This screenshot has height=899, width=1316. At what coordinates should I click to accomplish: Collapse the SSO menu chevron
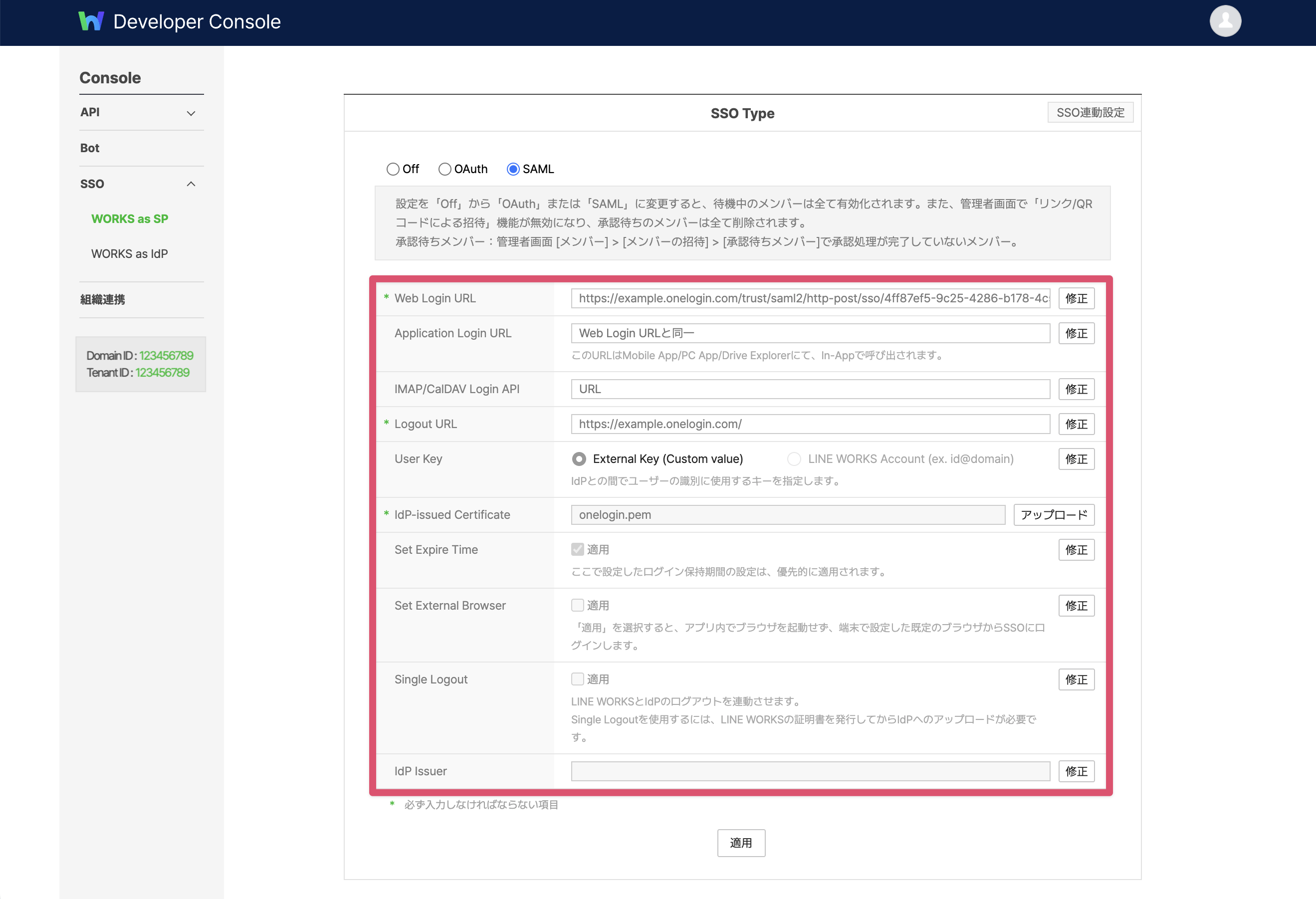(191, 184)
